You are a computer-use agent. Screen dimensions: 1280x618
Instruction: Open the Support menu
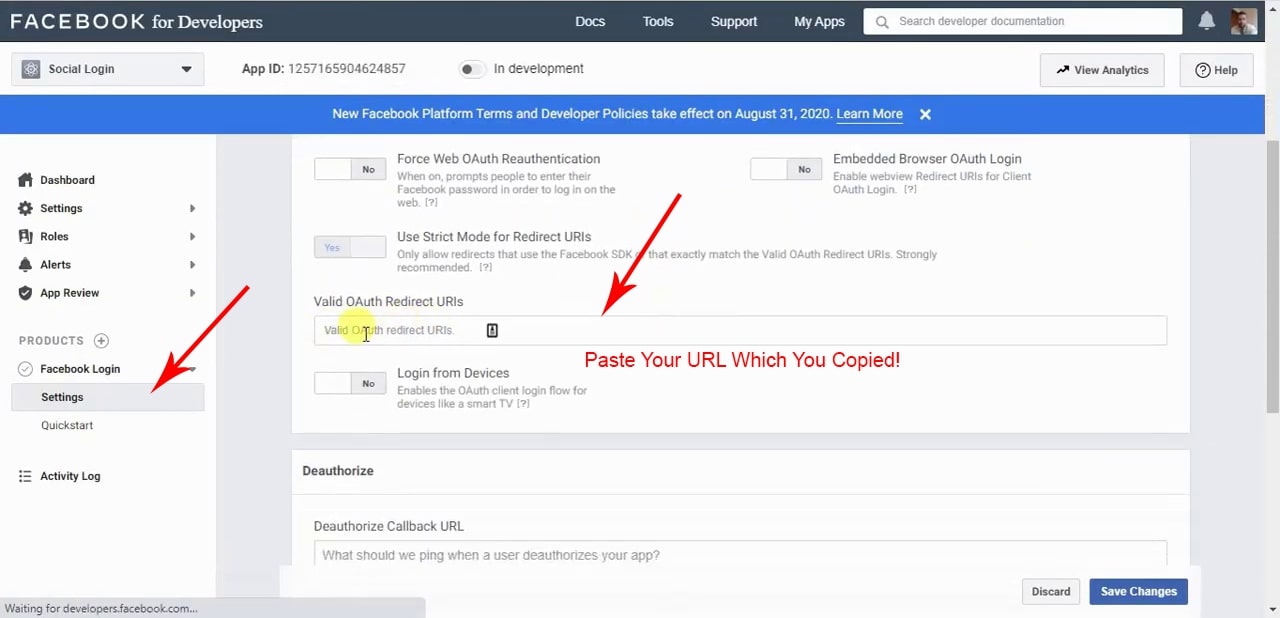pos(734,21)
